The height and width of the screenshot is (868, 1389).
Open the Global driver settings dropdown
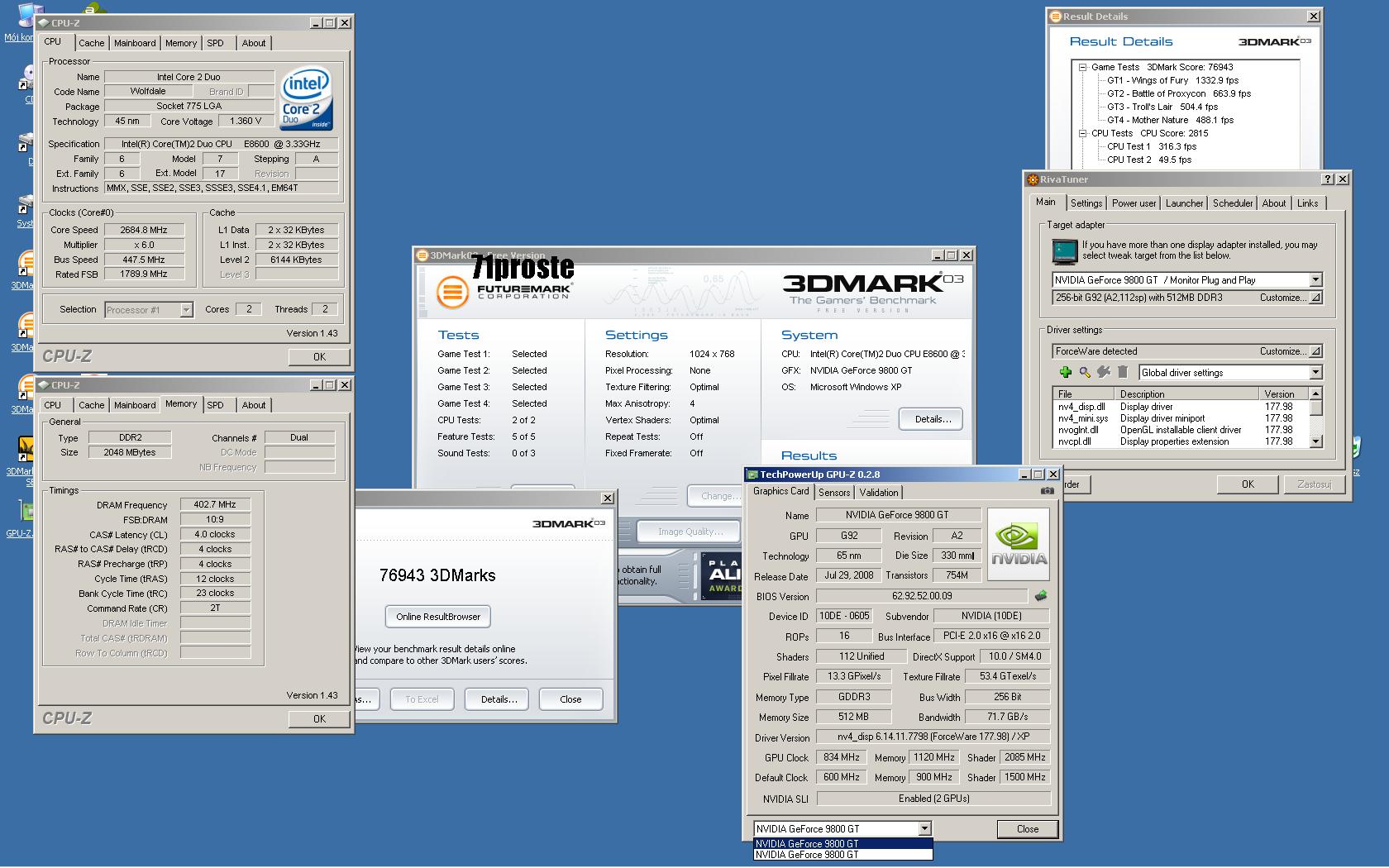(x=1315, y=373)
